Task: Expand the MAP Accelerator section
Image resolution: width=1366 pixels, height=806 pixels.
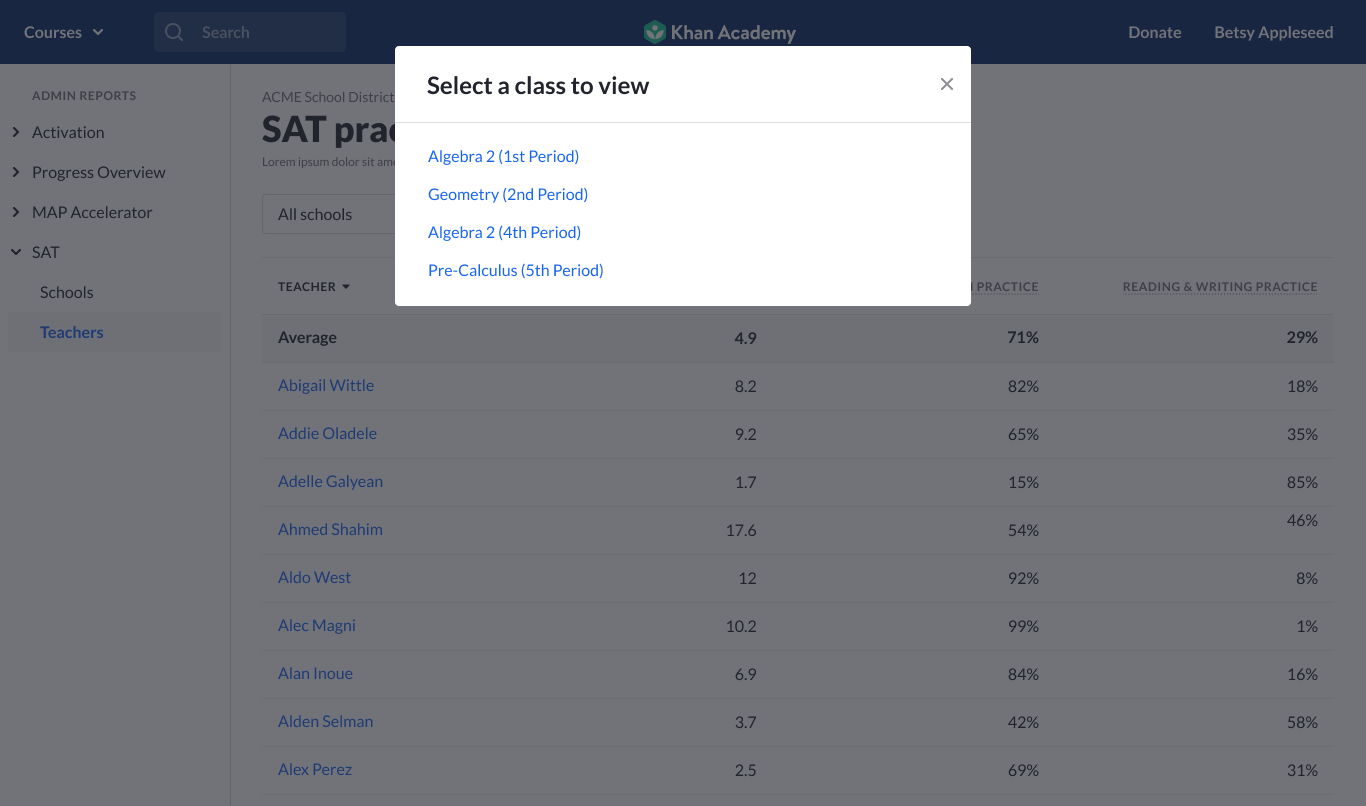Action: click(x=16, y=212)
